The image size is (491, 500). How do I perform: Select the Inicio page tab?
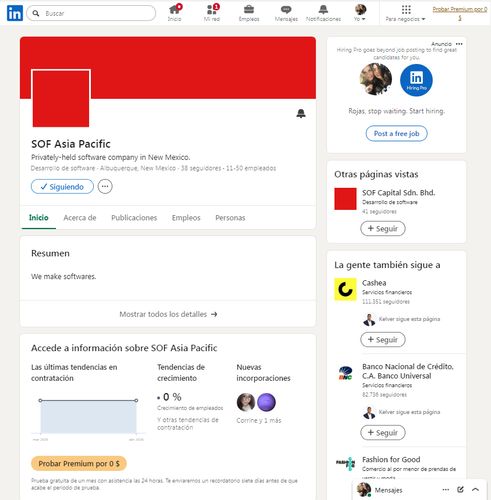click(39, 218)
